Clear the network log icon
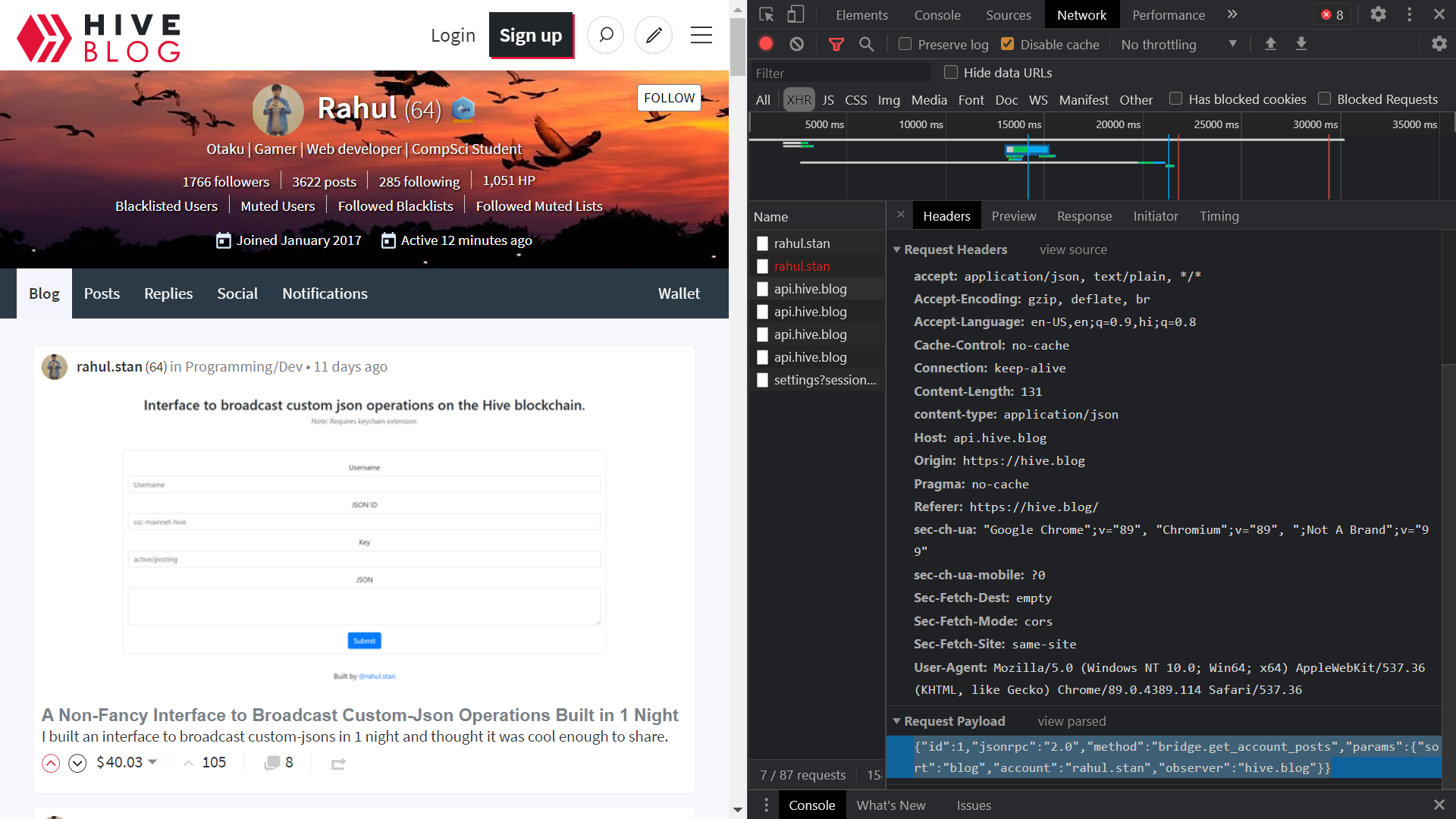This screenshot has height=819, width=1456. pos(796,44)
